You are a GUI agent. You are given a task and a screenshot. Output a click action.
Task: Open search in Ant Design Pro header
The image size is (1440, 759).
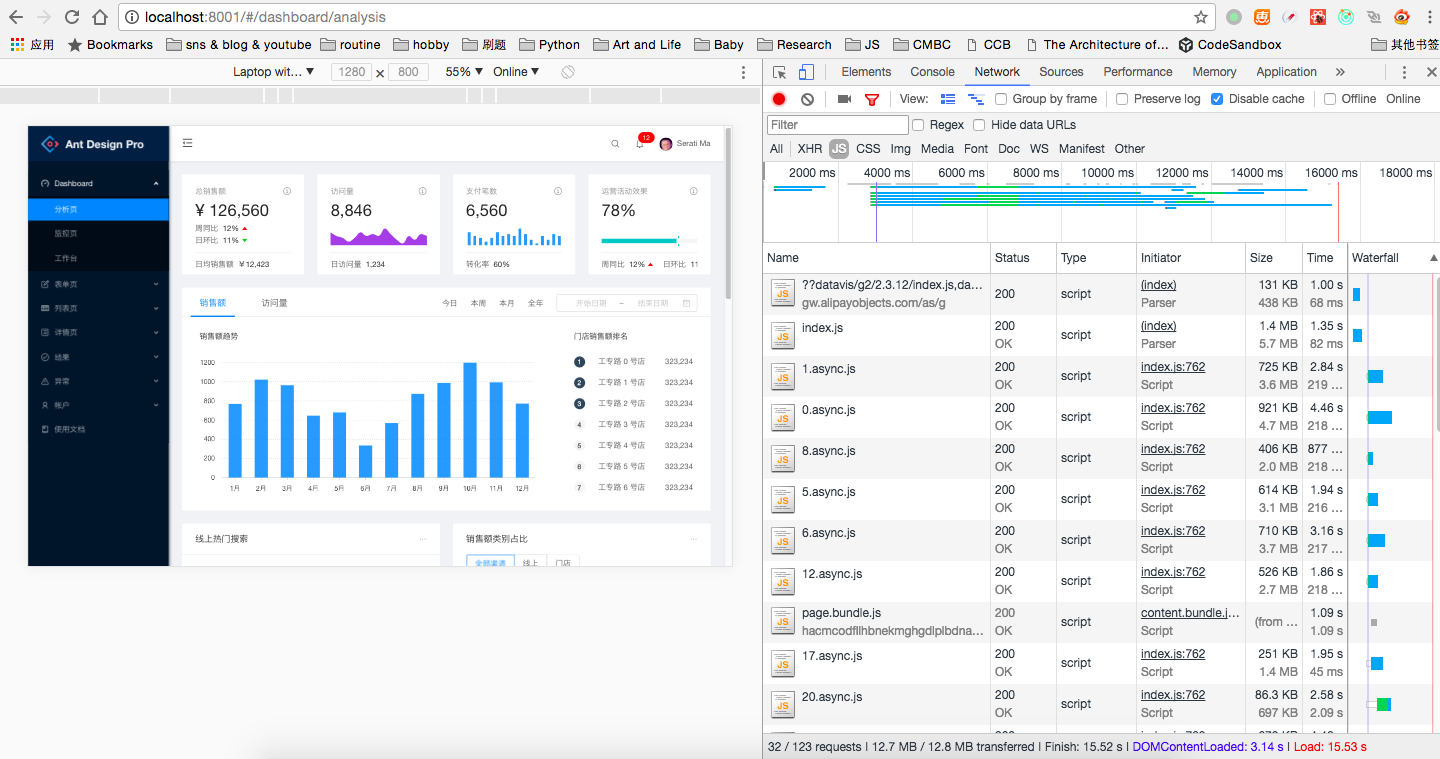(x=615, y=144)
